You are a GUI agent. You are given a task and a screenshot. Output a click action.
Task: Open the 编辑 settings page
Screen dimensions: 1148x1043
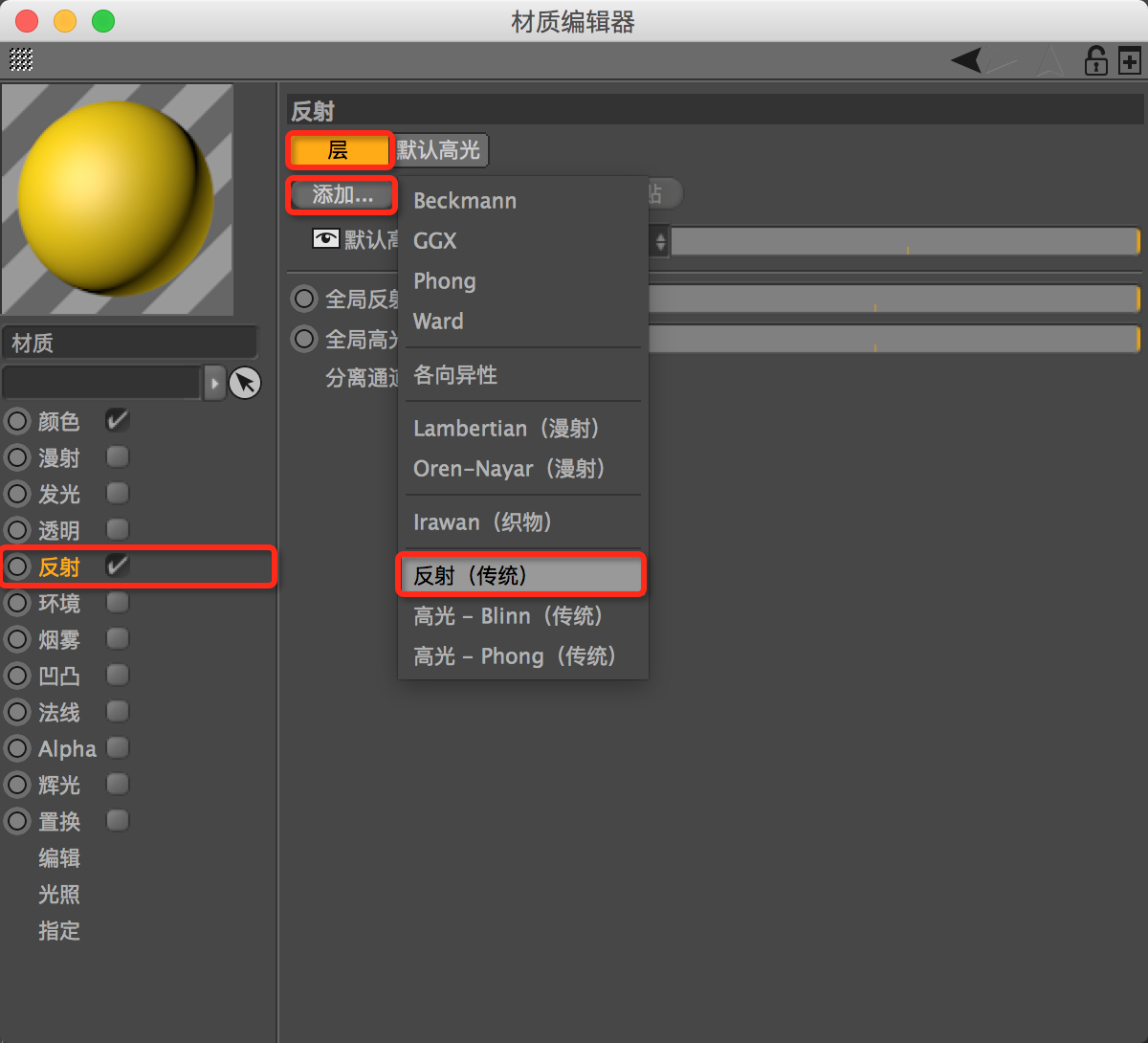pos(58,857)
